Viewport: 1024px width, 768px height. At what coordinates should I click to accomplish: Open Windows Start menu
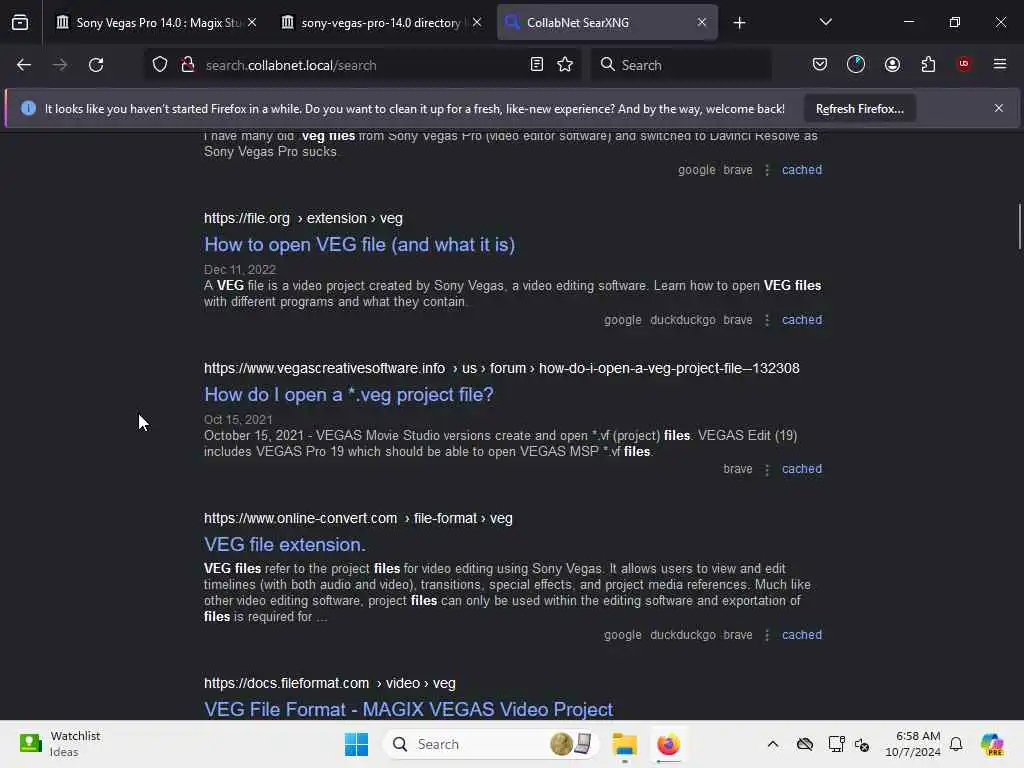pos(357,744)
